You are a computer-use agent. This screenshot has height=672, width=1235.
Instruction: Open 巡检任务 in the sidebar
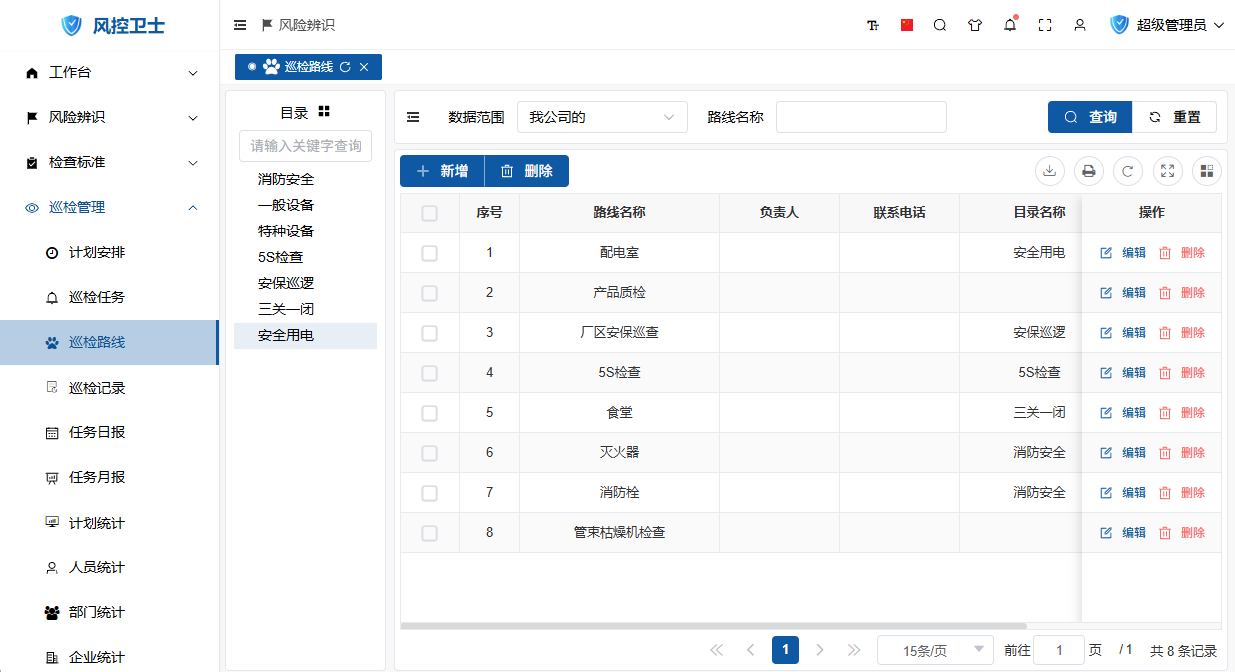point(97,297)
